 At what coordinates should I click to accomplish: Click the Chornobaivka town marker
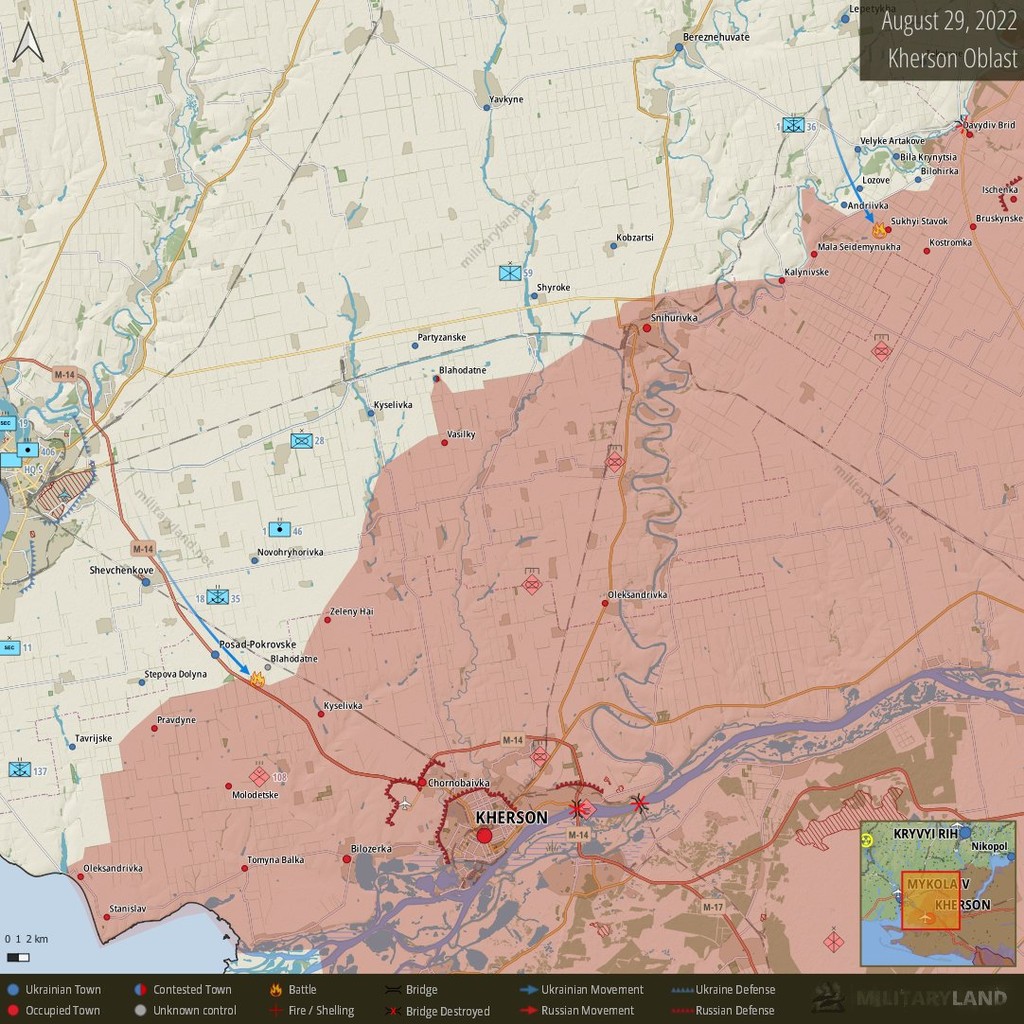pyautogui.click(x=422, y=782)
